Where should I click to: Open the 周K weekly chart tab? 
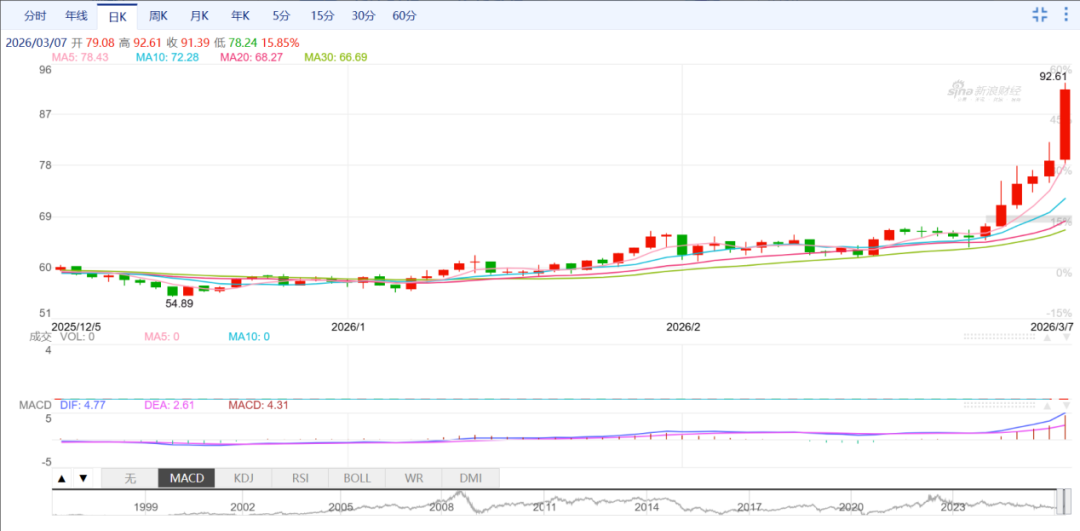(158, 16)
